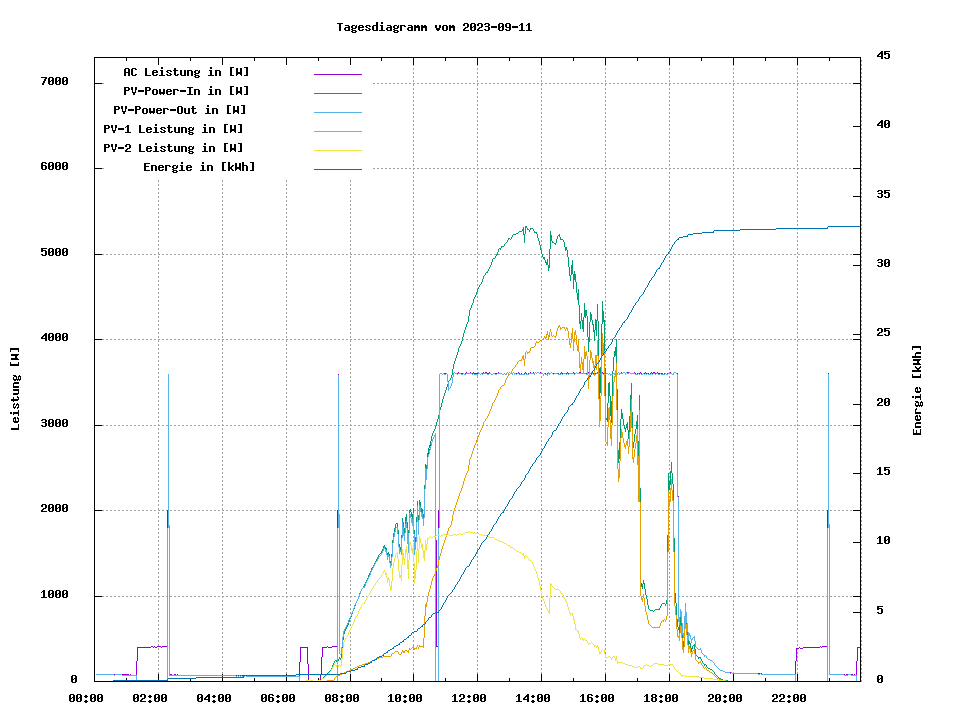960x720 pixels.
Task: Click the left axis label "Leistung [W]"
Action: tap(16, 389)
